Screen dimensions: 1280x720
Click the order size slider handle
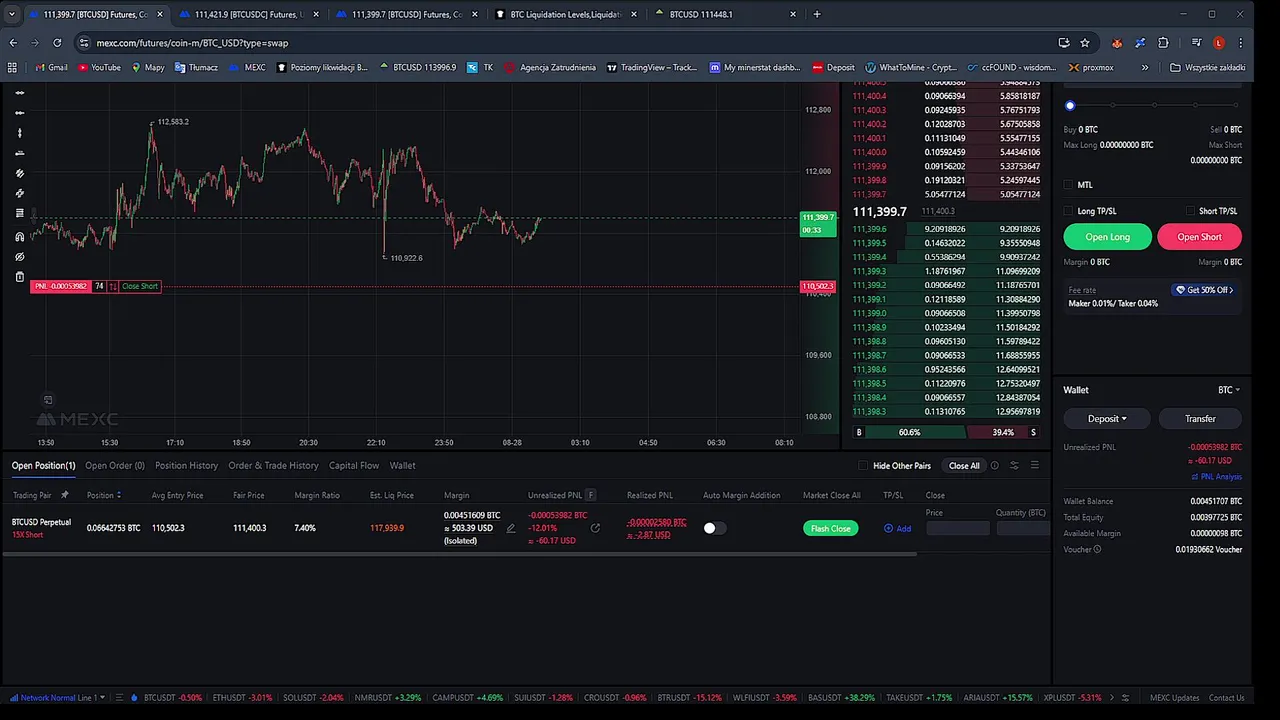[x=1070, y=105]
